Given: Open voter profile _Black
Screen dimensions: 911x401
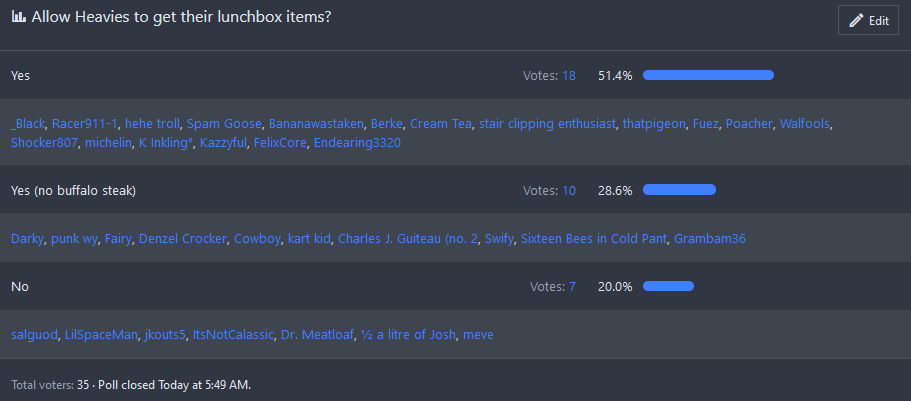Looking at the screenshot, I should (28, 124).
